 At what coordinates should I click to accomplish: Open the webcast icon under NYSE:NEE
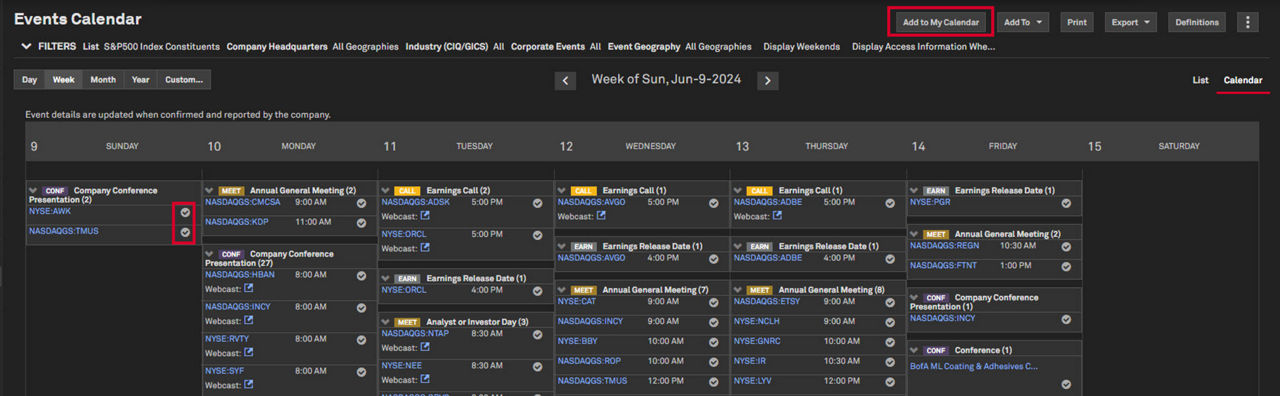[425, 379]
